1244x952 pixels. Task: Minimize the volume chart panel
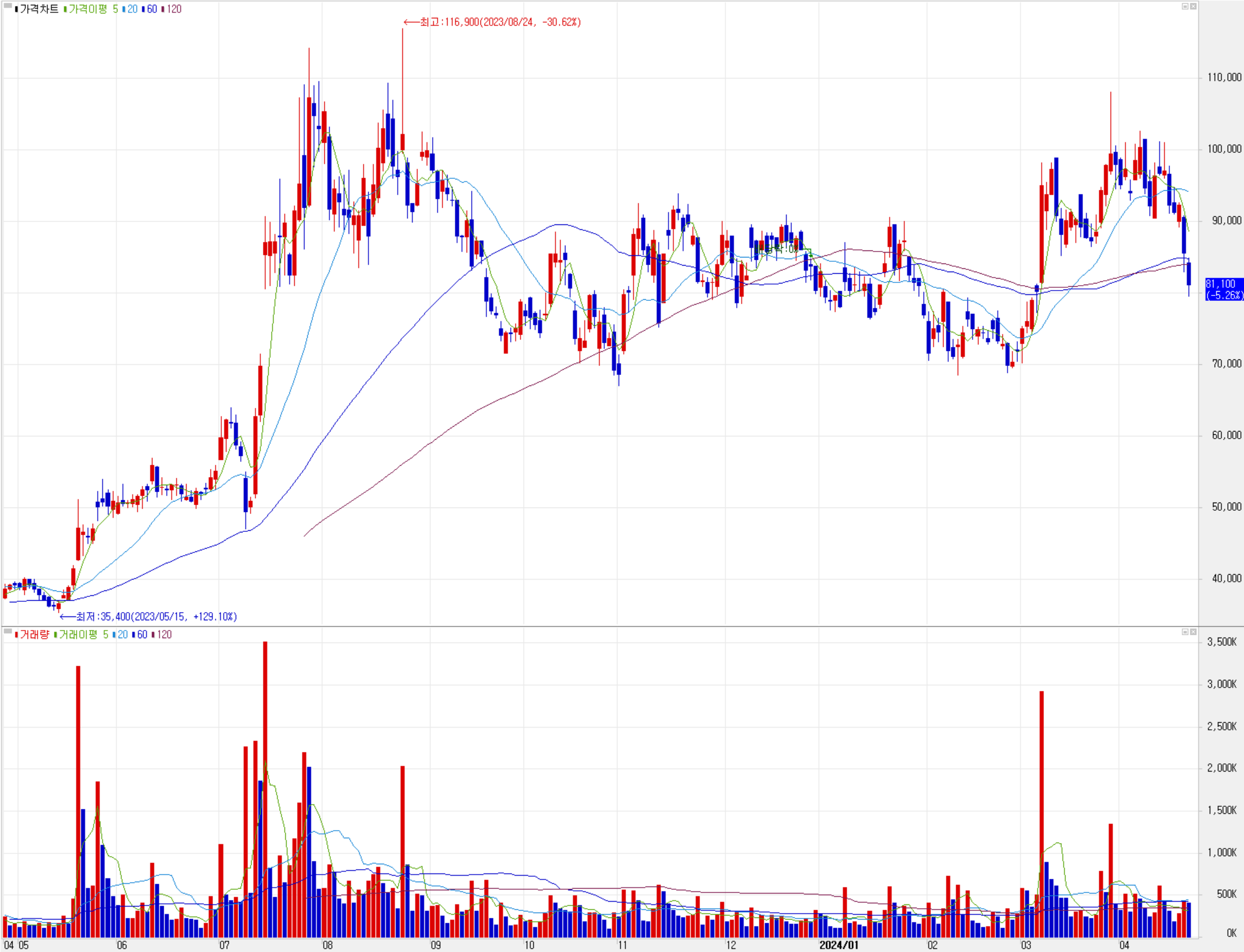tap(1184, 632)
